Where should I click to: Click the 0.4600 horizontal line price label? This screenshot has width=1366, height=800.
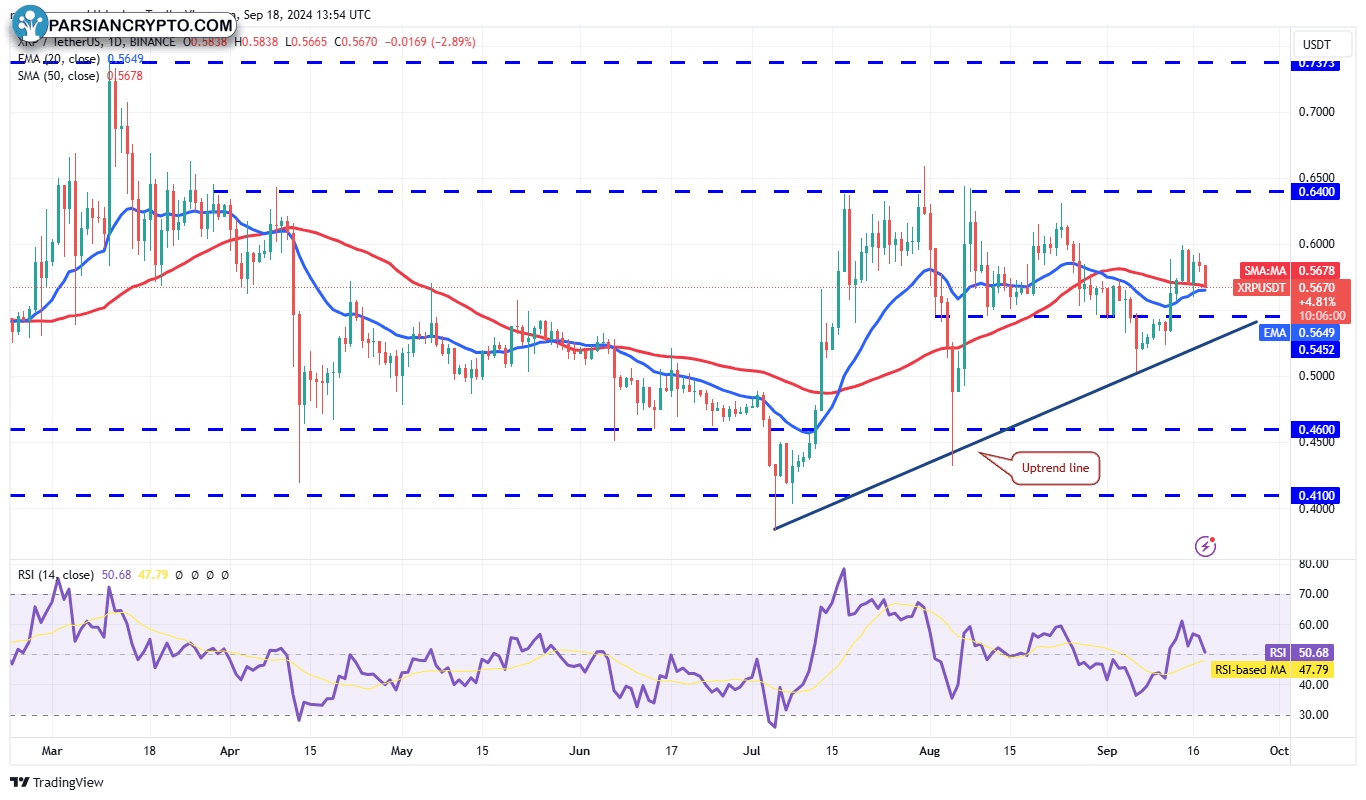[1316, 430]
